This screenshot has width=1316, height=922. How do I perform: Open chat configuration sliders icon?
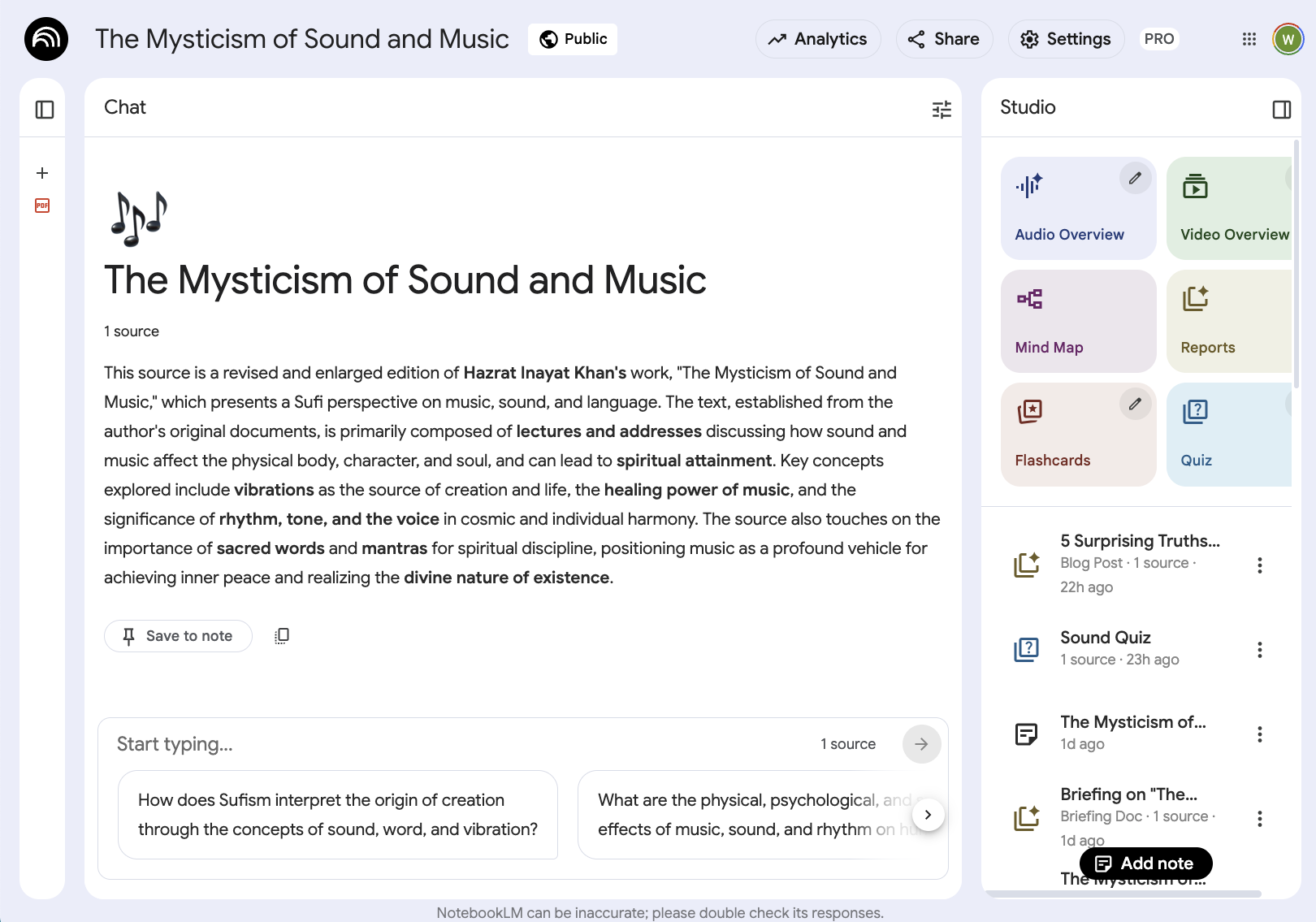point(942,110)
